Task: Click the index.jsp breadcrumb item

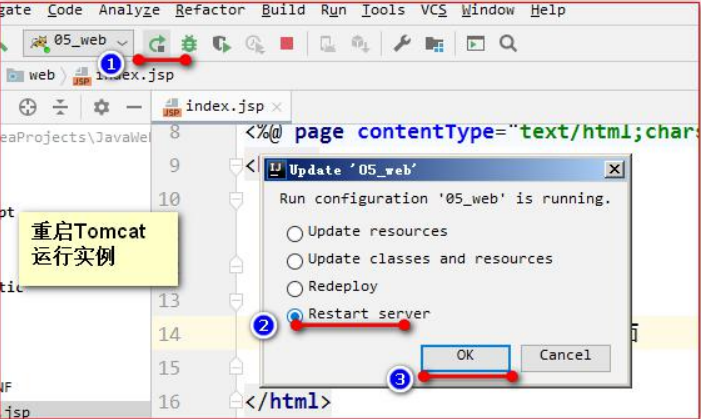Action: 123,75
